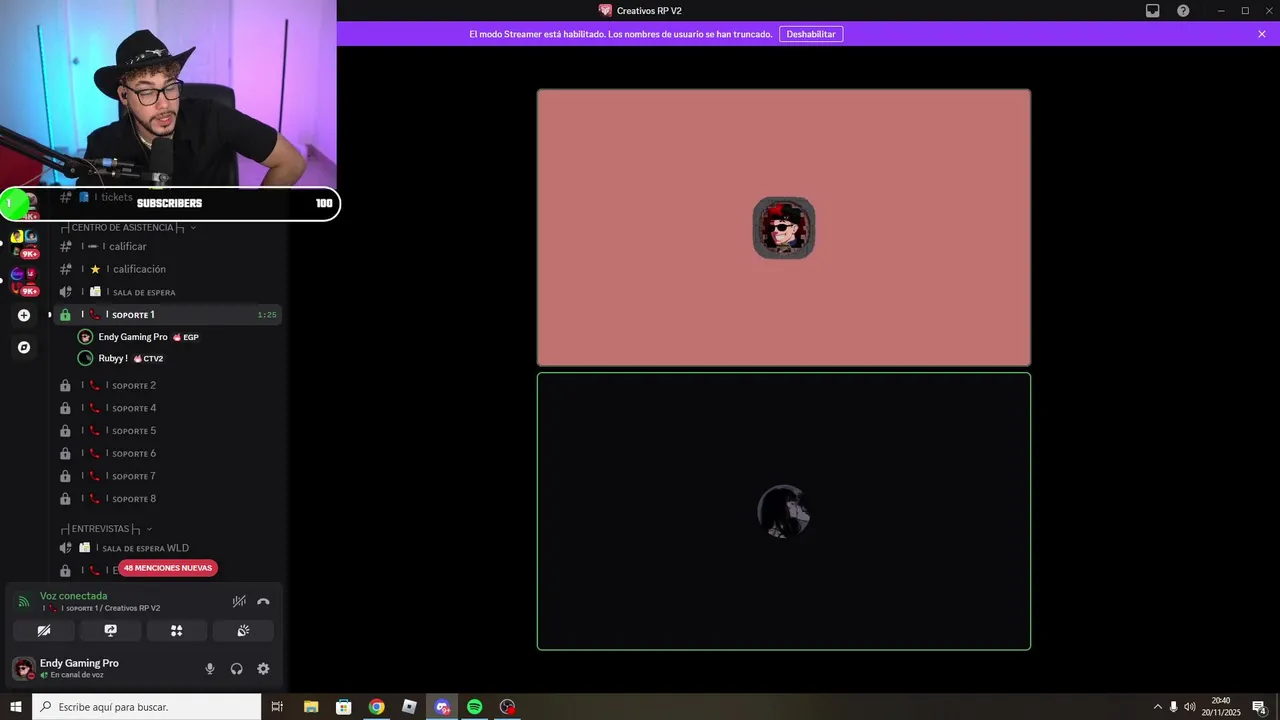
Task: Open Endy Gaming Pro user panel avatar
Action: click(x=23, y=668)
